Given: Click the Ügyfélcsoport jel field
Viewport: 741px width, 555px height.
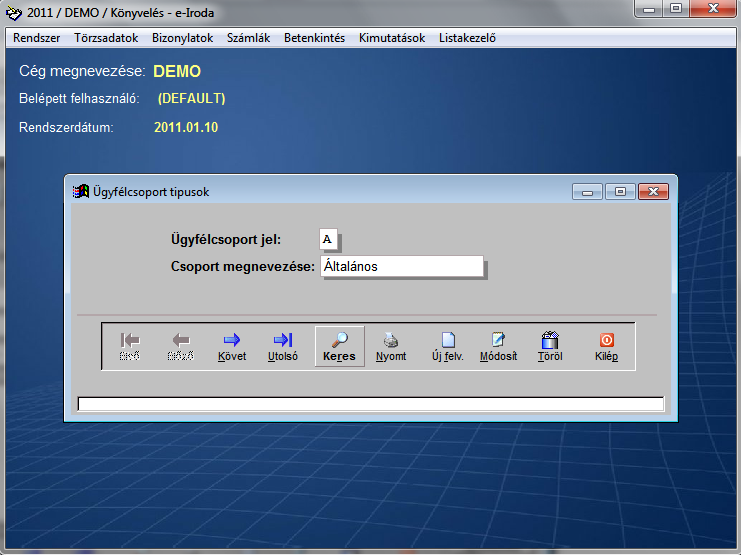Looking at the screenshot, I should 329,240.
